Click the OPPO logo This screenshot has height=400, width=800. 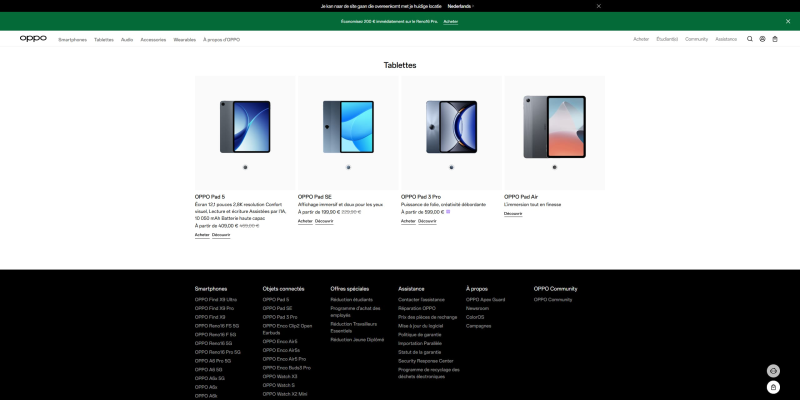click(33, 38)
